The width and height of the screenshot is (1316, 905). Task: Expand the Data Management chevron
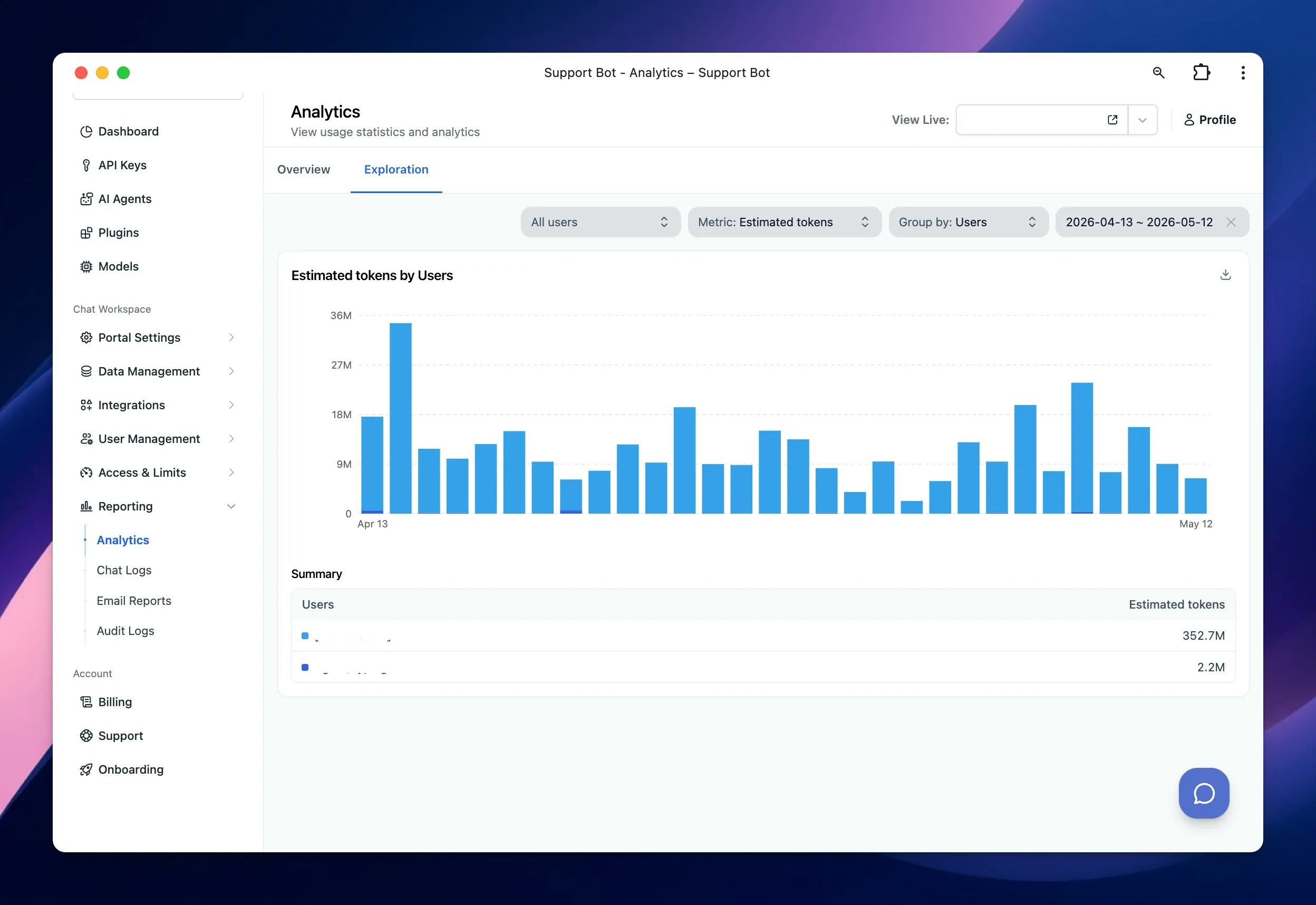tap(231, 371)
